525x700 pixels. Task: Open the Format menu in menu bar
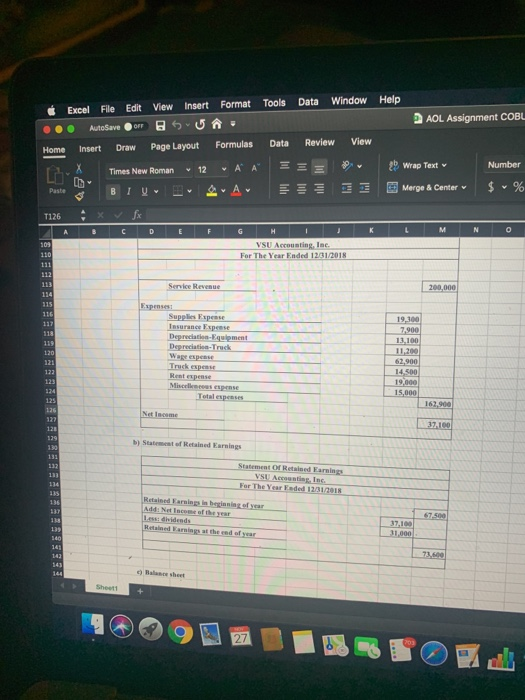click(235, 104)
